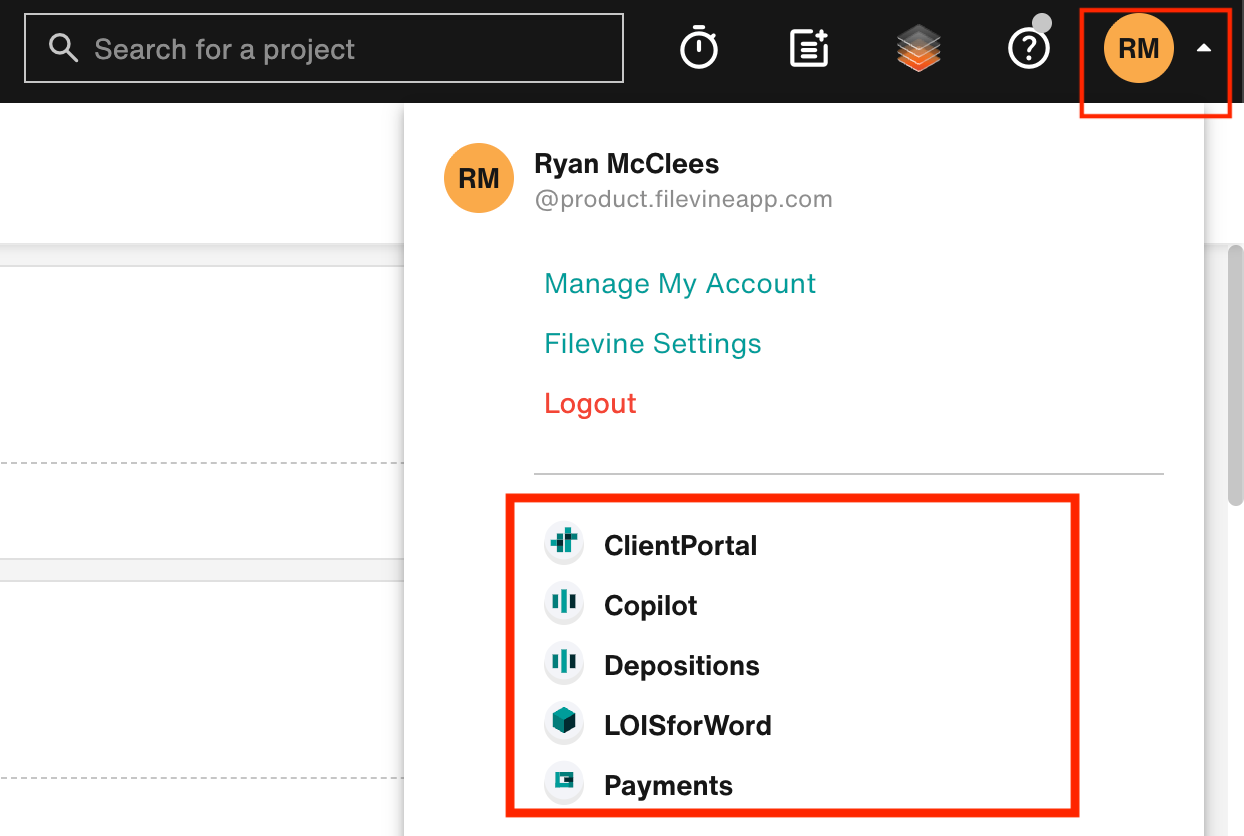
Task: Open LOISforWord menu entry
Action: [688, 725]
